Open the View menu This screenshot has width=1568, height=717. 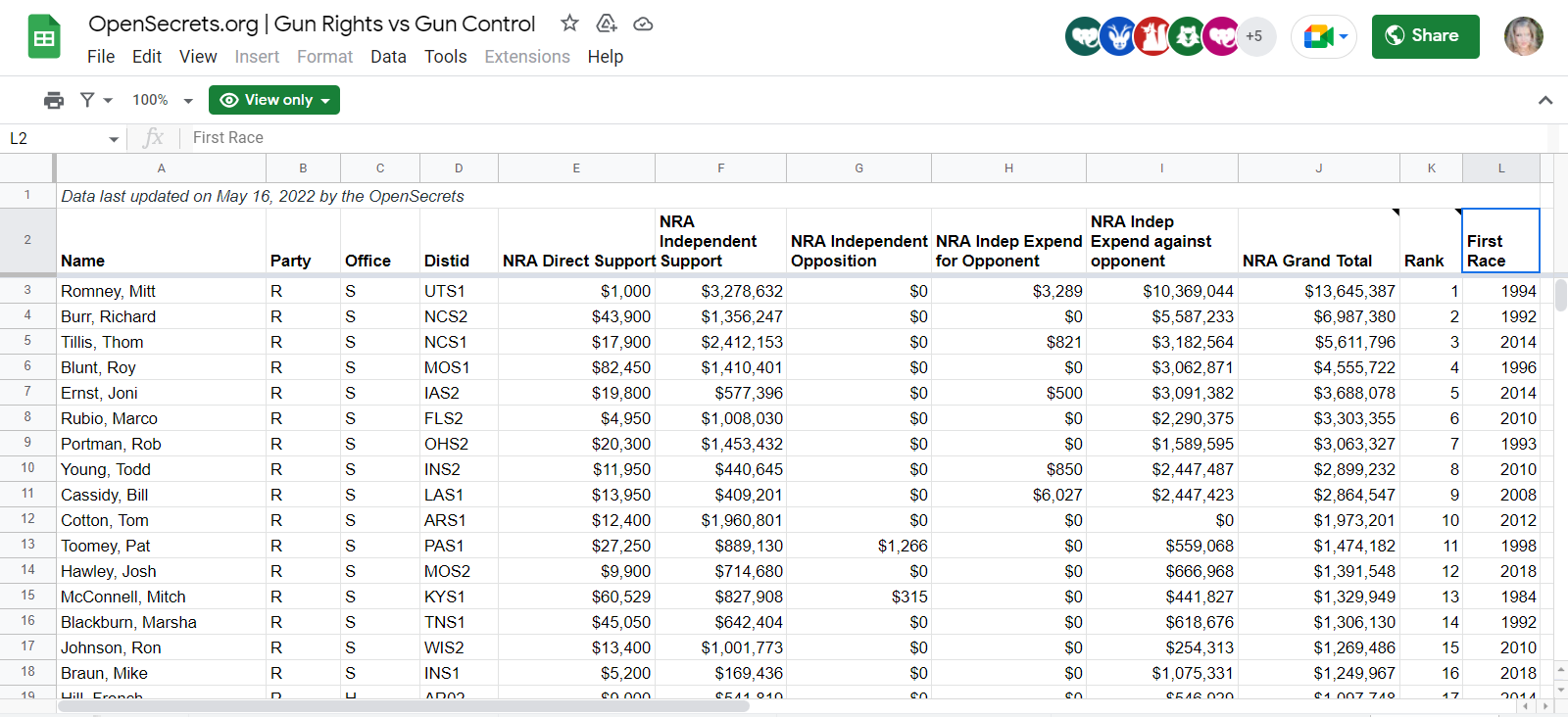[x=198, y=57]
